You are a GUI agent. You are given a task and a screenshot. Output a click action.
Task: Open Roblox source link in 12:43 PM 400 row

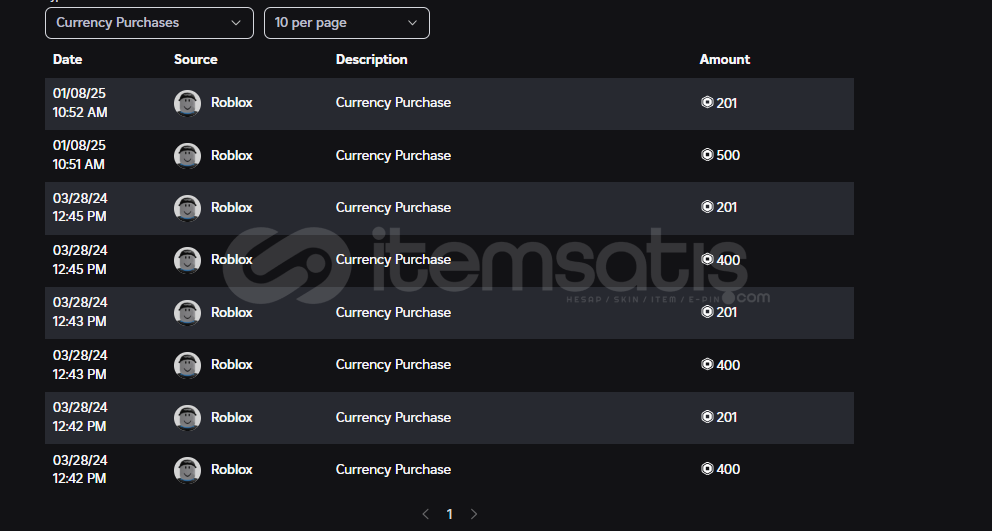pos(232,365)
